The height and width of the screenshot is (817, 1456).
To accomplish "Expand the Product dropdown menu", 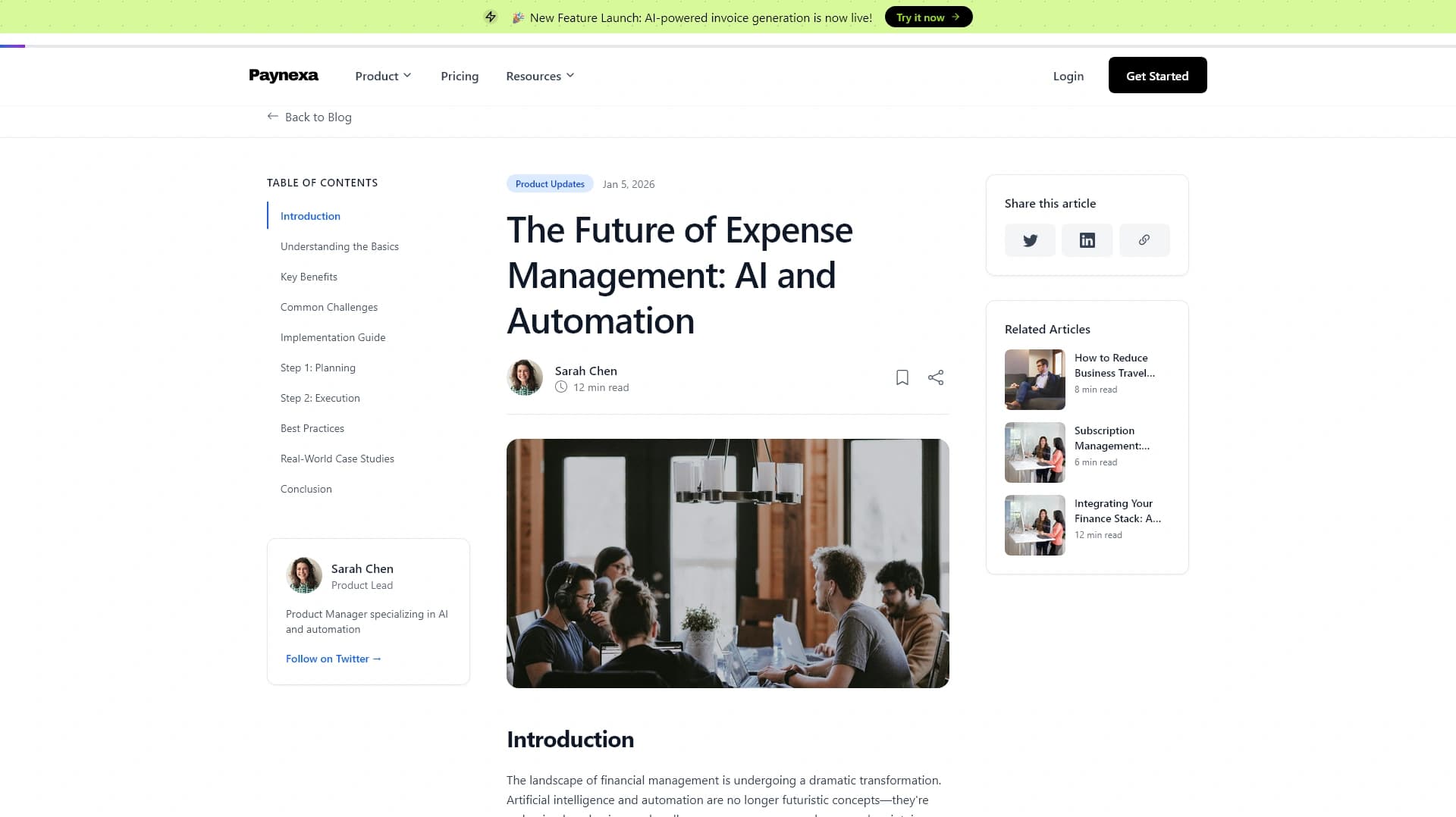I will coord(383,76).
